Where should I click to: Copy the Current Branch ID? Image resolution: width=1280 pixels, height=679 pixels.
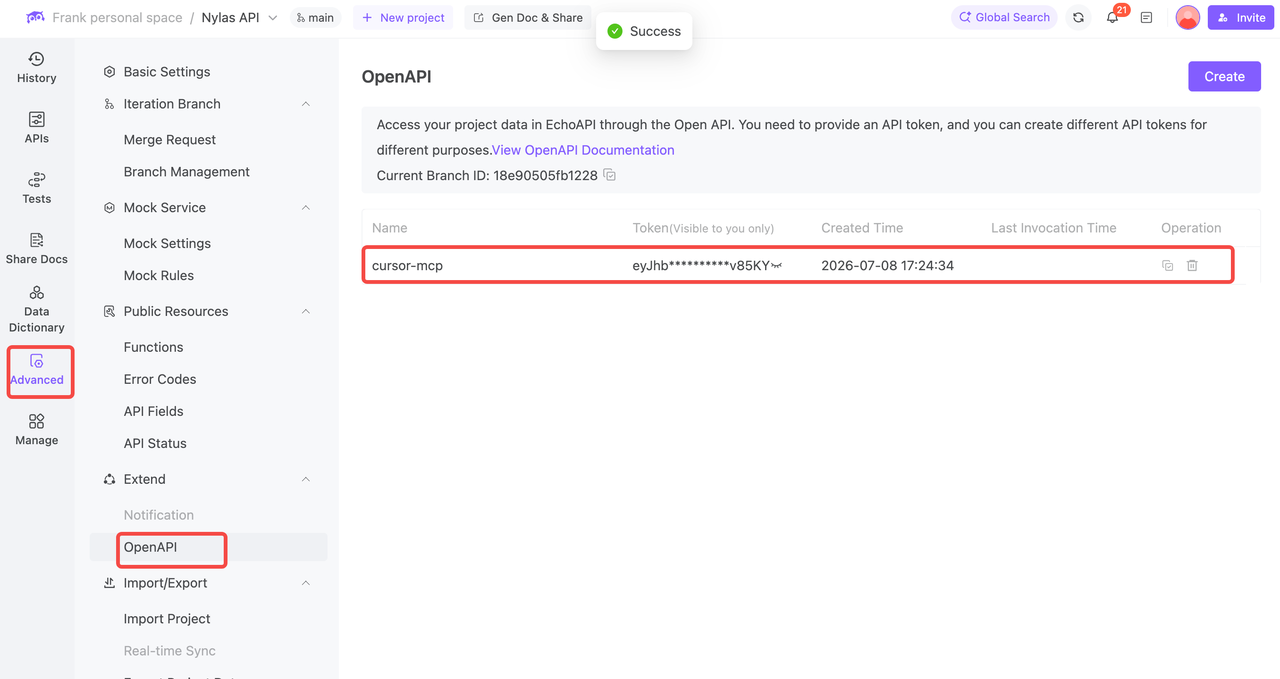tap(610, 175)
